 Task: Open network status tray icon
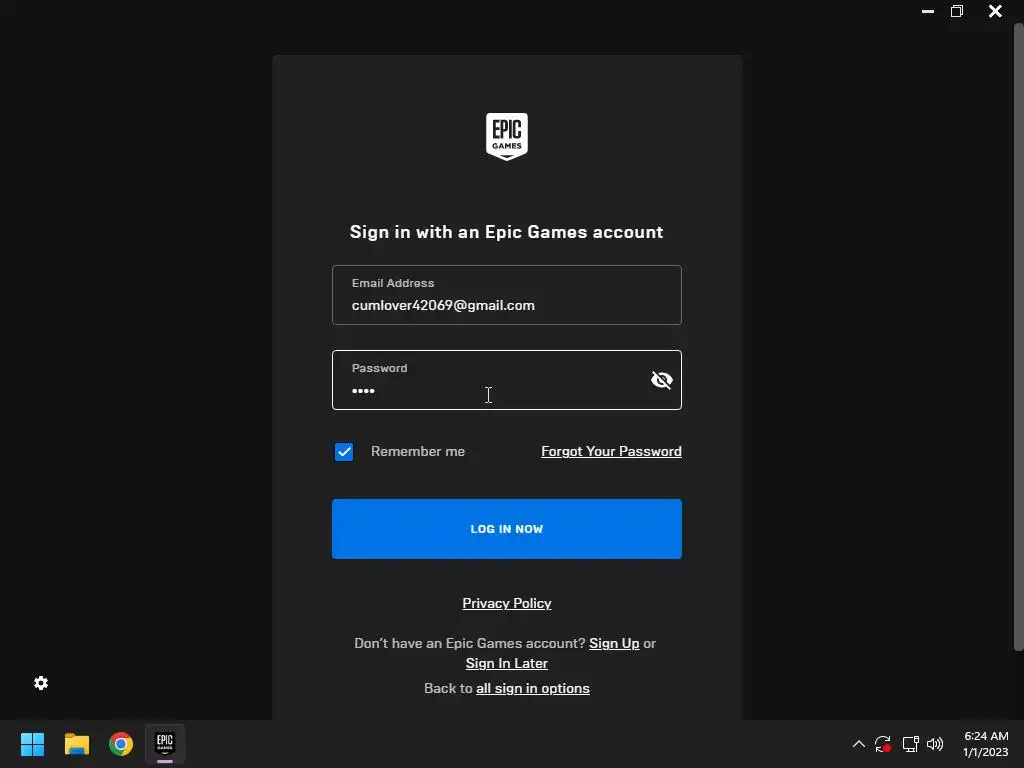pyautogui.click(x=910, y=744)
